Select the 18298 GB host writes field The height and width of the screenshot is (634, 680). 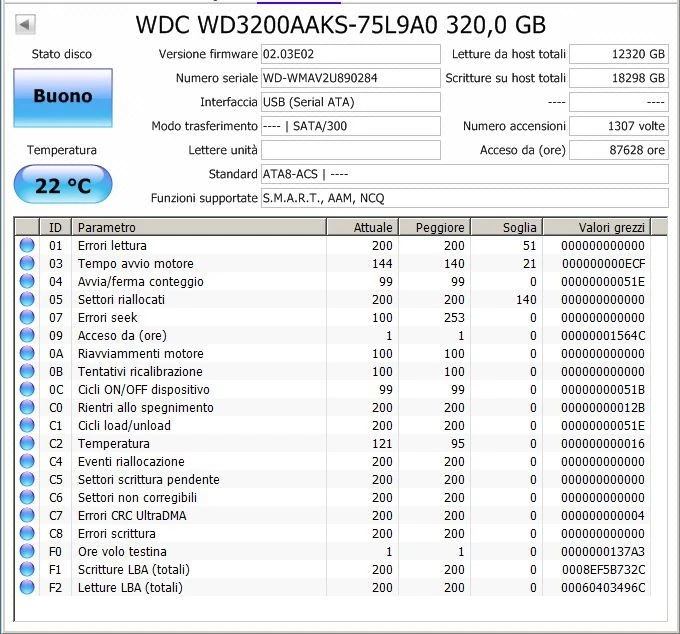tap(619, 78)
